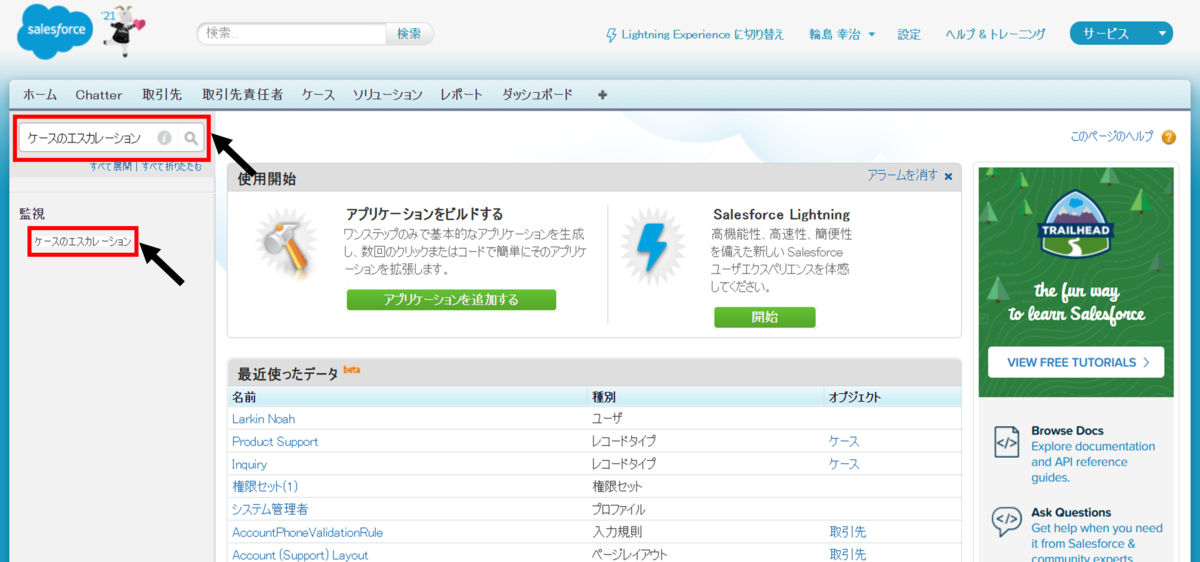The width and height of the screenshot is (1200, 562).
Task: Open the plus tab for all tabs
Action: pos(602,95)
